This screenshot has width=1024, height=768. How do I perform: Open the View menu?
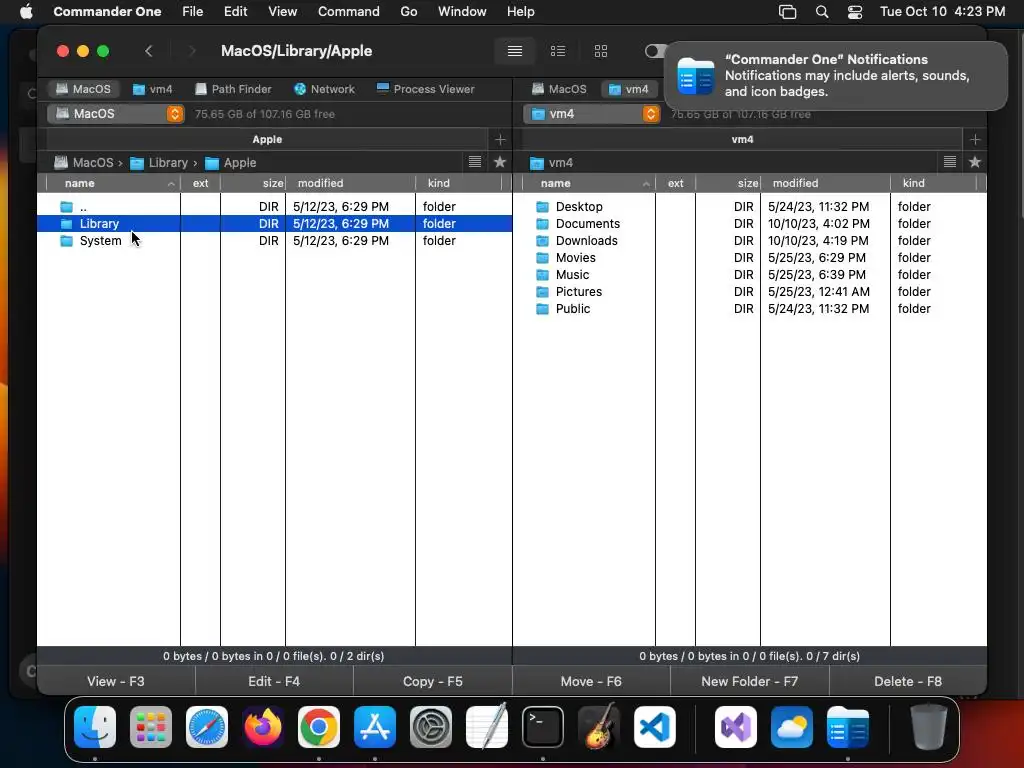pyautogui.click(x=282, y=11)
